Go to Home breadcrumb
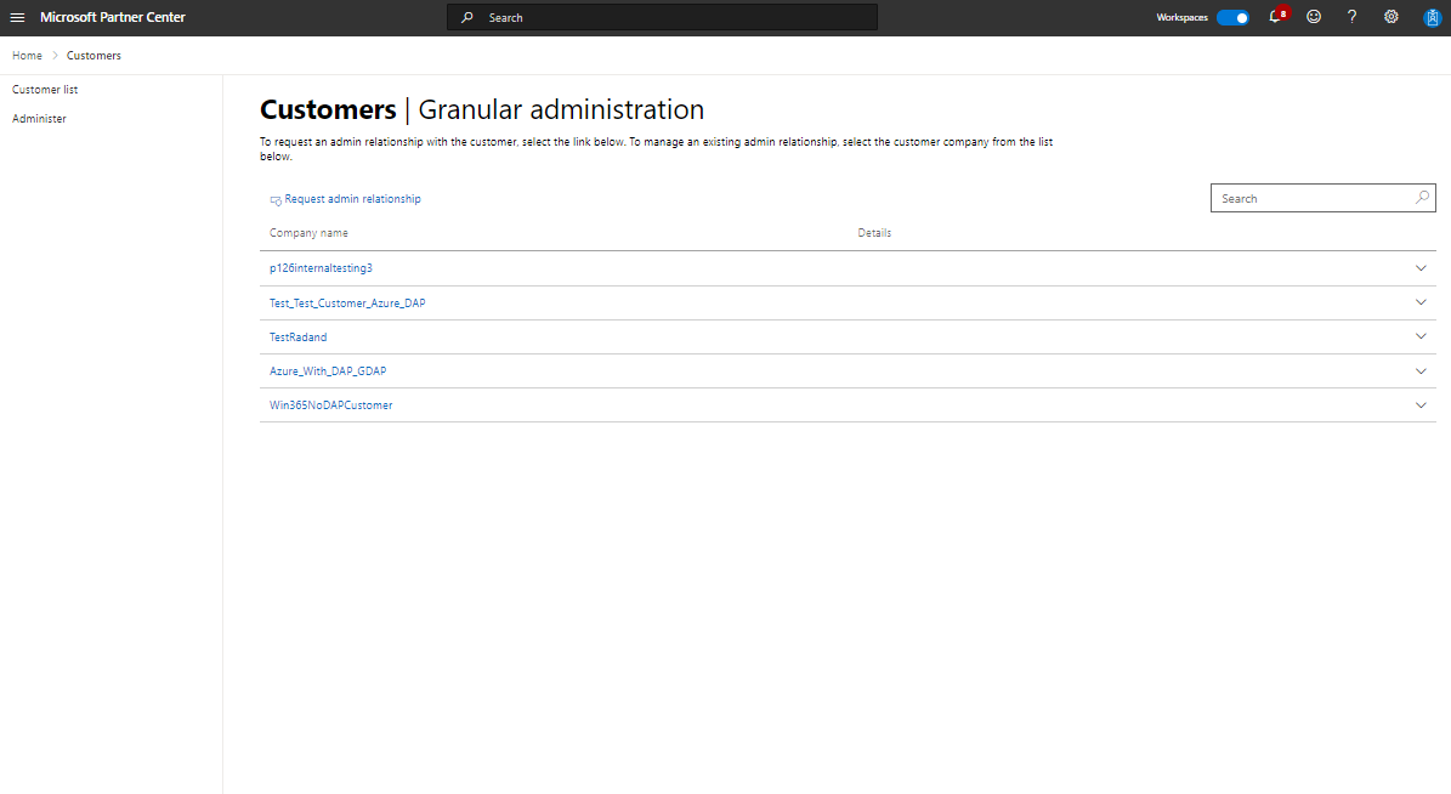1451x794 pixels. 27,56
